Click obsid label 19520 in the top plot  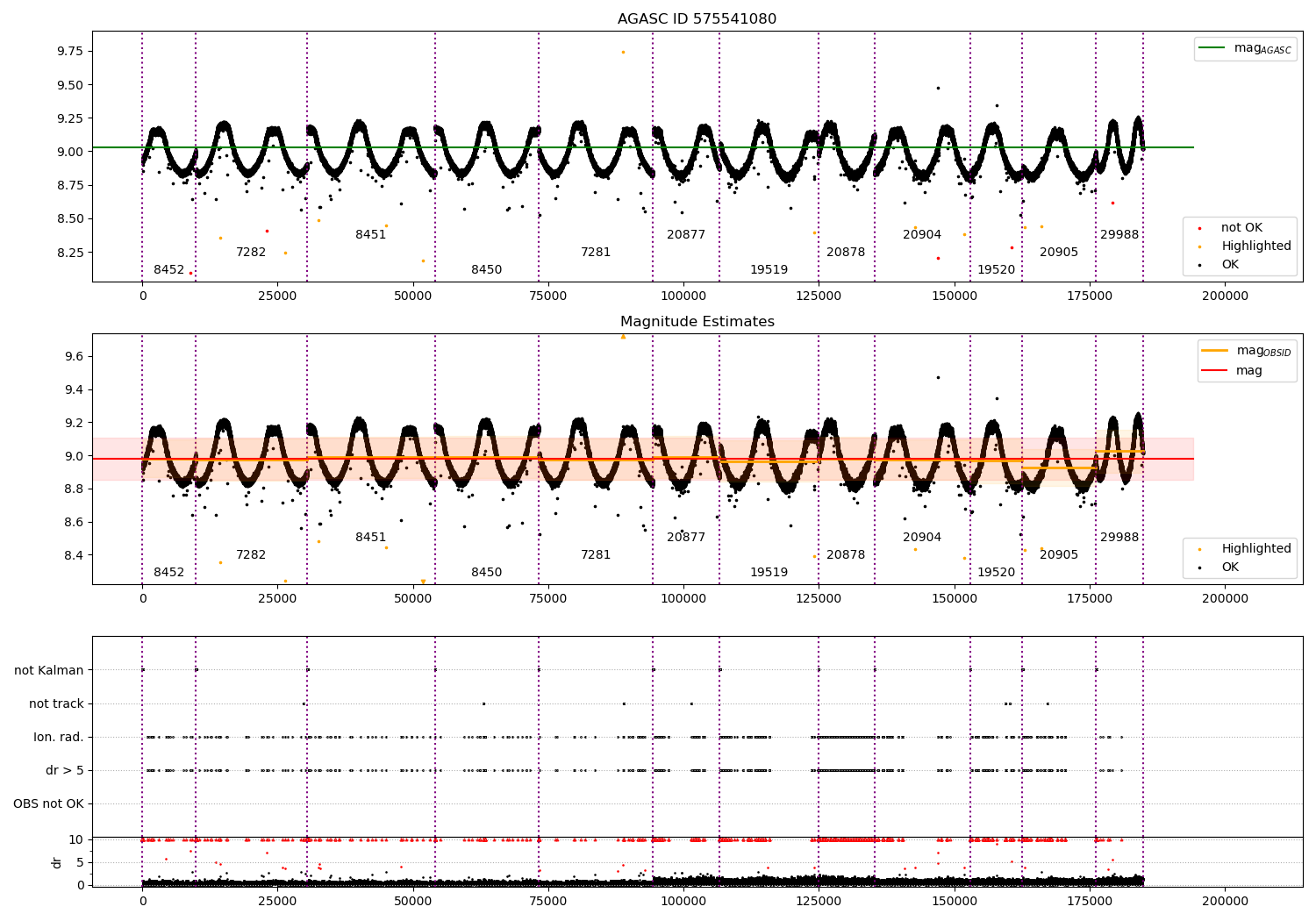[997, 270]
